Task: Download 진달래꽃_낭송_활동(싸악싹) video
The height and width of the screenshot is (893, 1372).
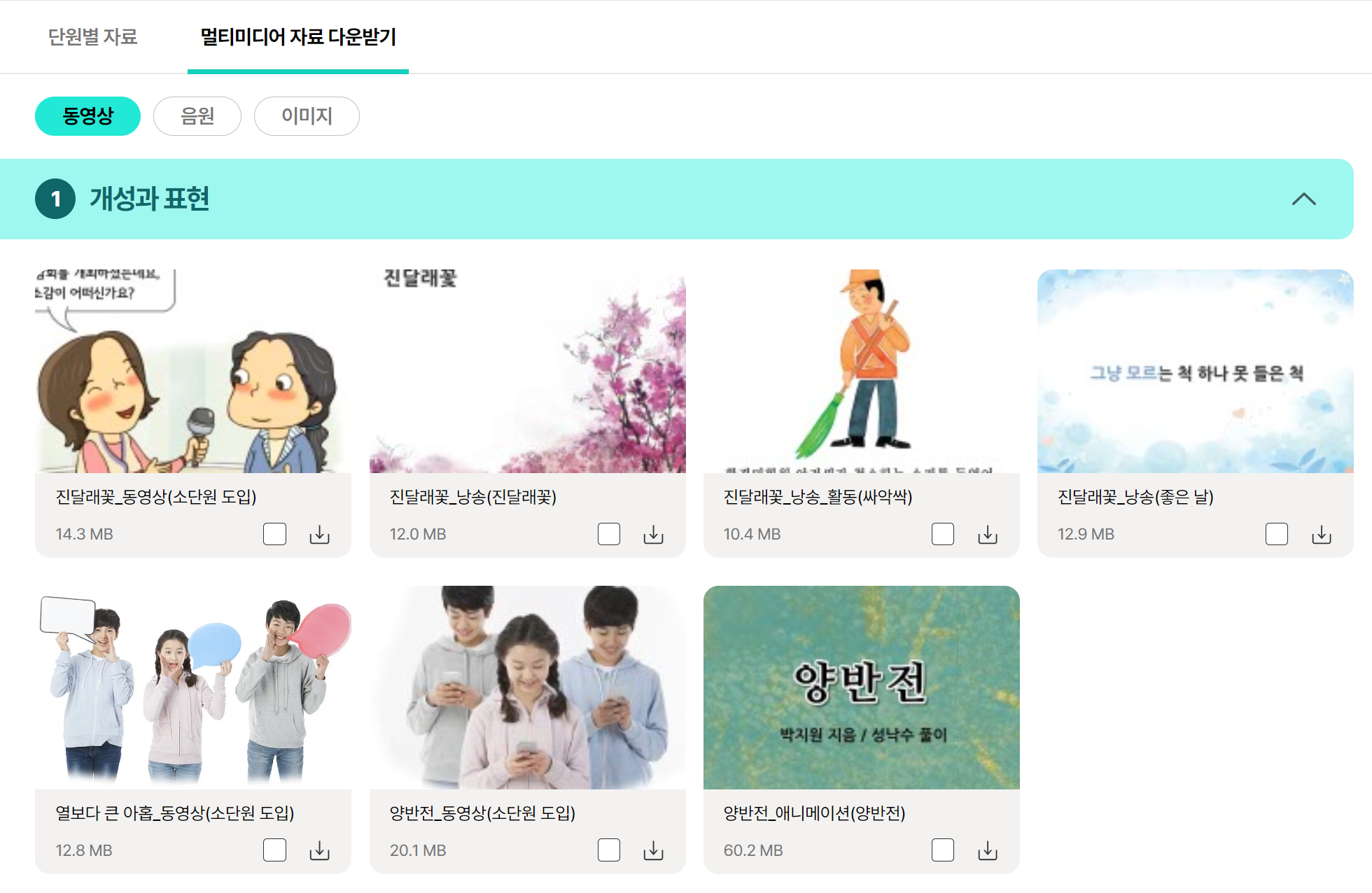Action: tap(988, 535)
